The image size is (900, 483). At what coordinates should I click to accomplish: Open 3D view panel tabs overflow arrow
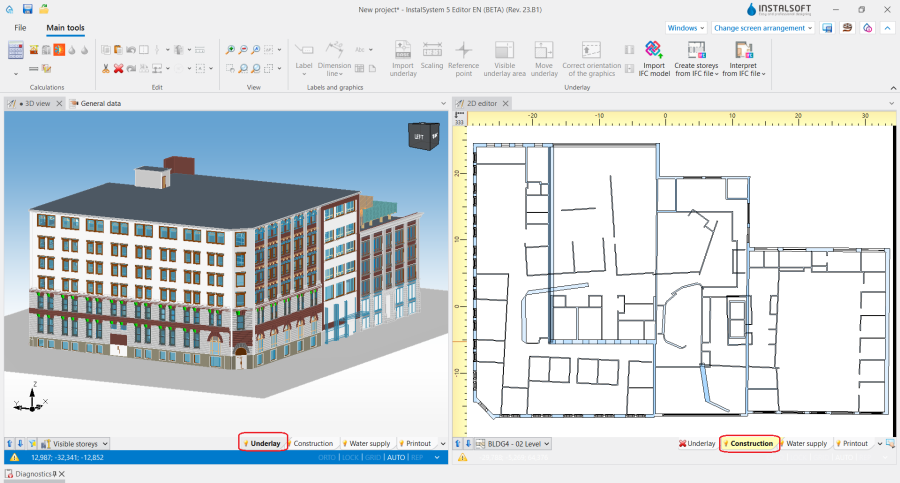pyautogui.click(x=443, y=103)
